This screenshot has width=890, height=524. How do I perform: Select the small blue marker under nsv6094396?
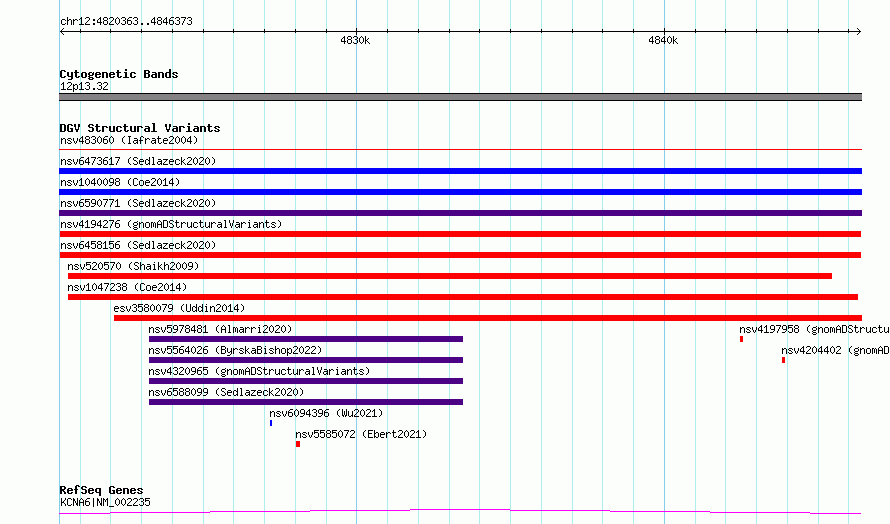tap(271, 423)
